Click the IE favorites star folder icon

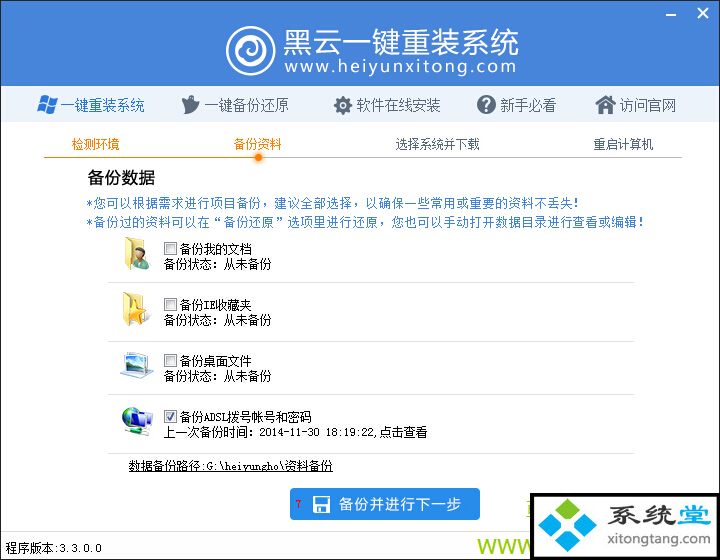coord(135,309)
